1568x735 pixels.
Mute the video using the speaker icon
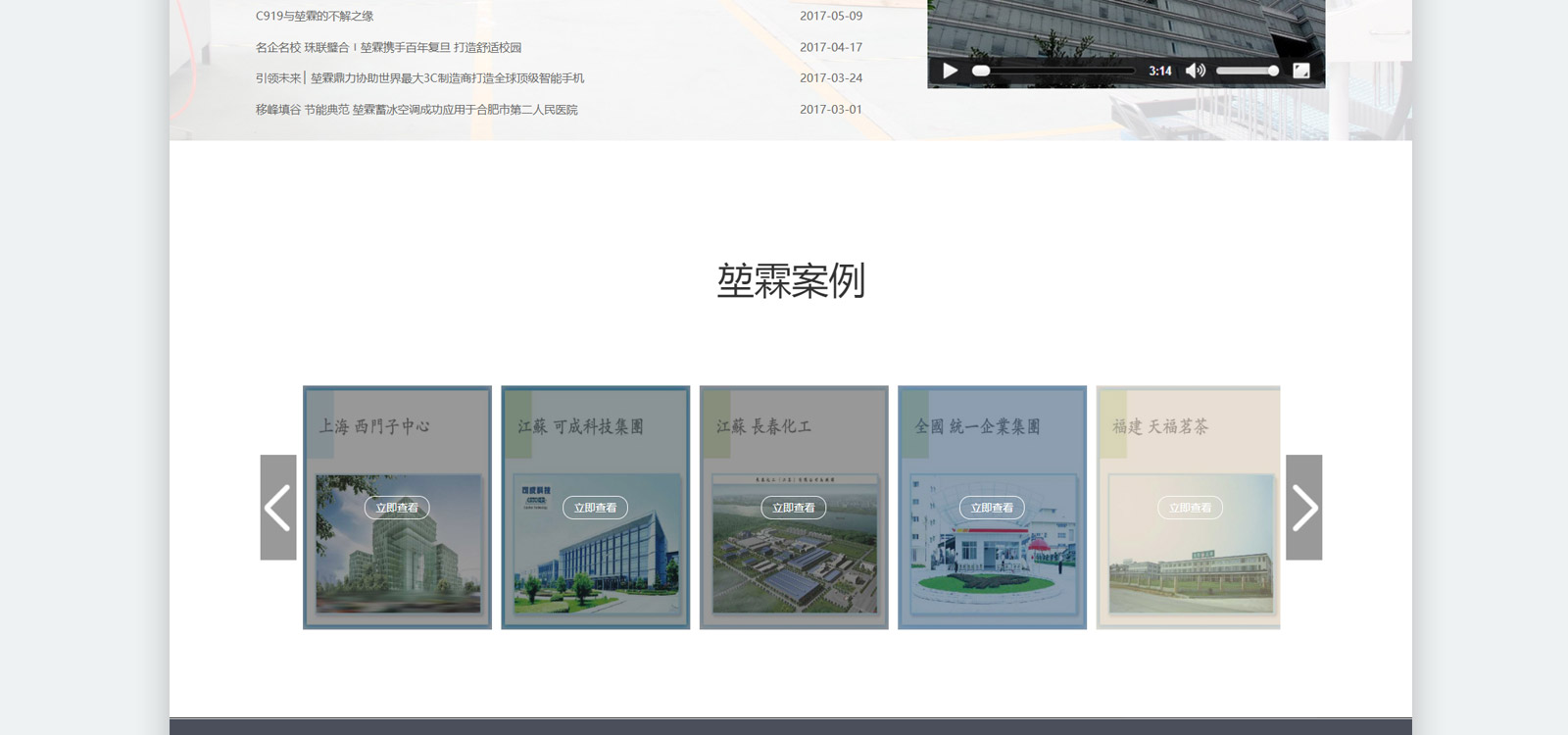point(1195,71)
